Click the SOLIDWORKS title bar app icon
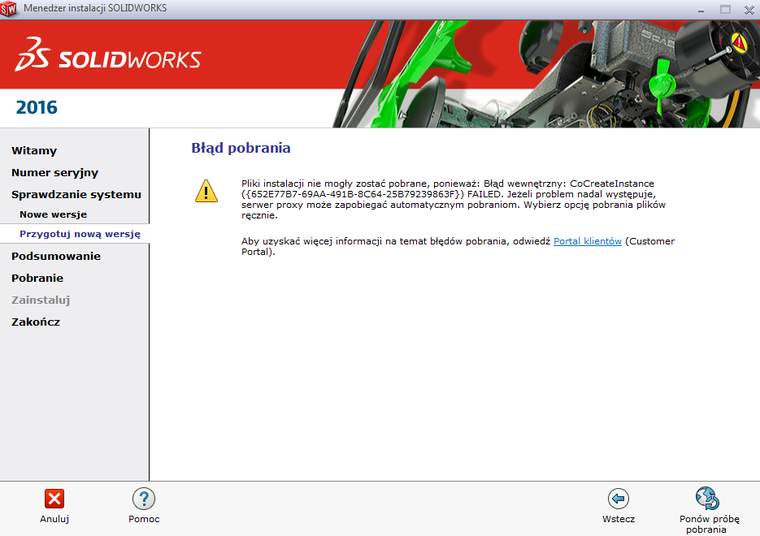Image resolution: width=760 pixels, height=536 pixels. click(8, 9)
